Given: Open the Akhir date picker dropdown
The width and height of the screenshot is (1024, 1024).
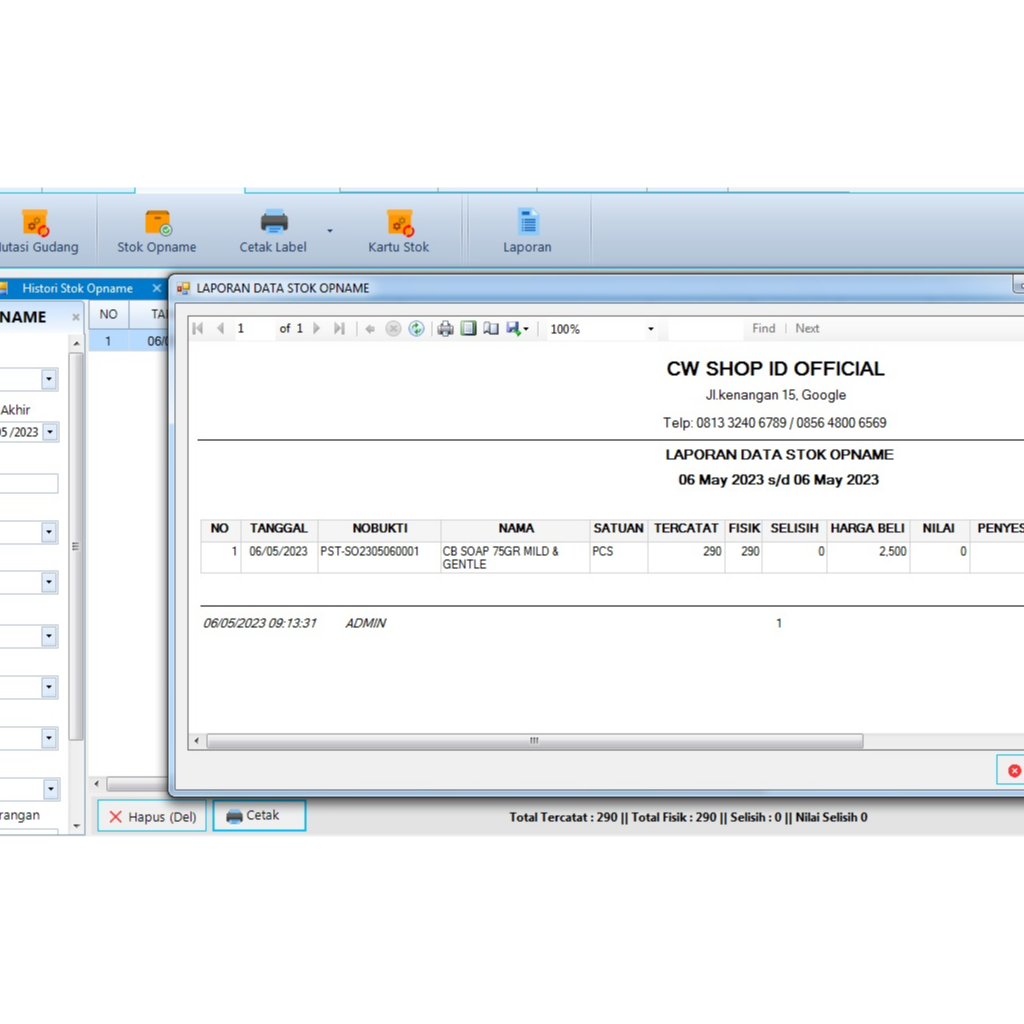Looking at the screenshot, I should (x=49, y=432).
